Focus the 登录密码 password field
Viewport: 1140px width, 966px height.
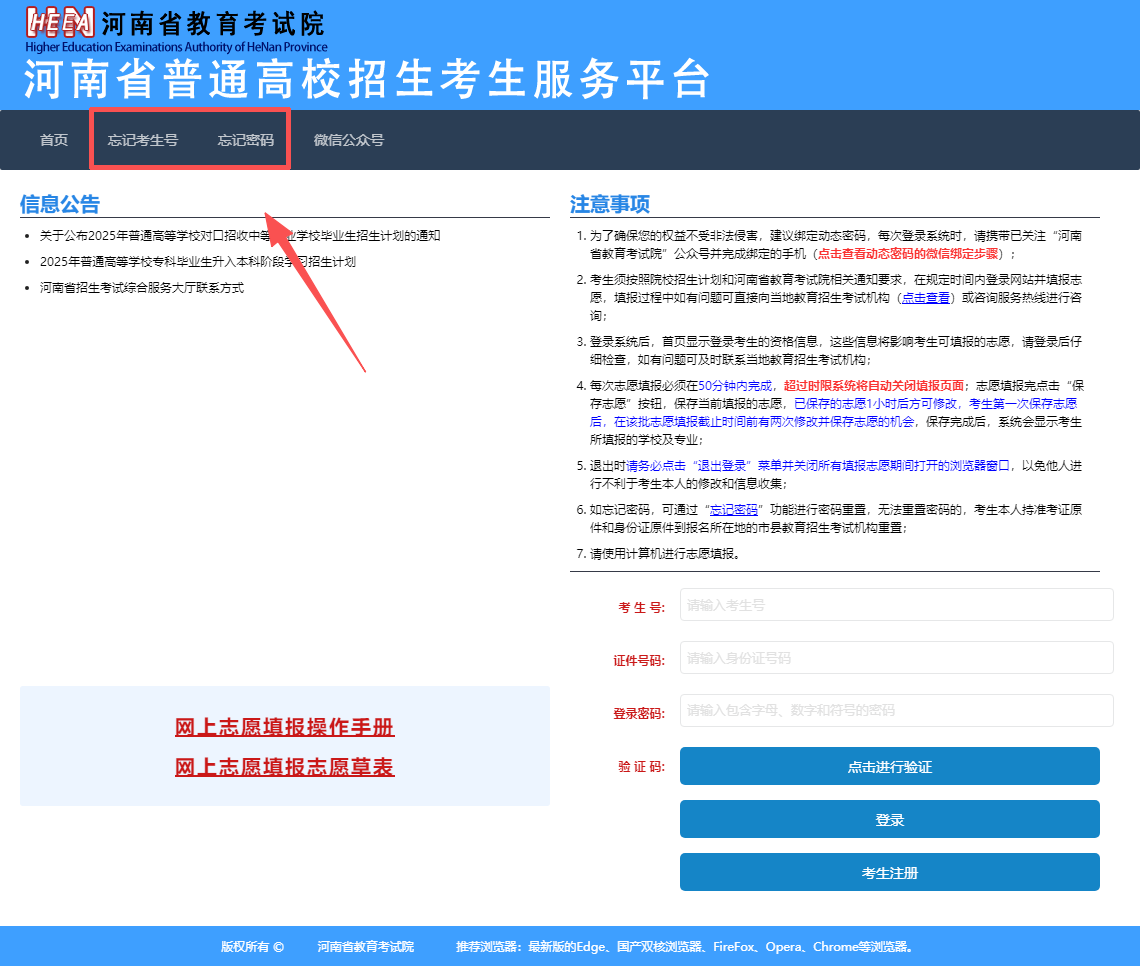pos(896,710)
